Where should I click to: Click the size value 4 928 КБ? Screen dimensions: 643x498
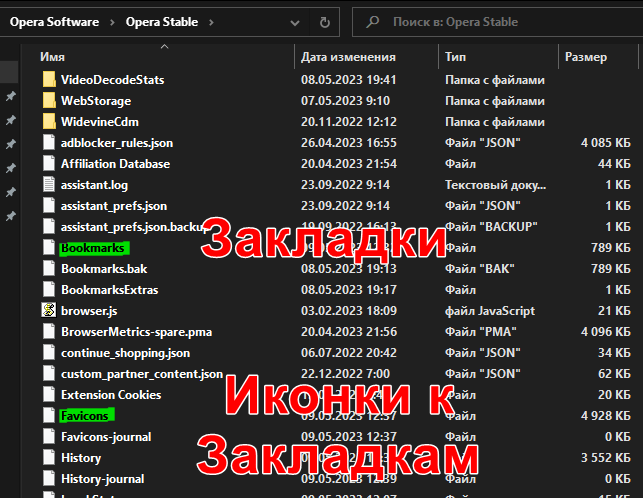606,416
